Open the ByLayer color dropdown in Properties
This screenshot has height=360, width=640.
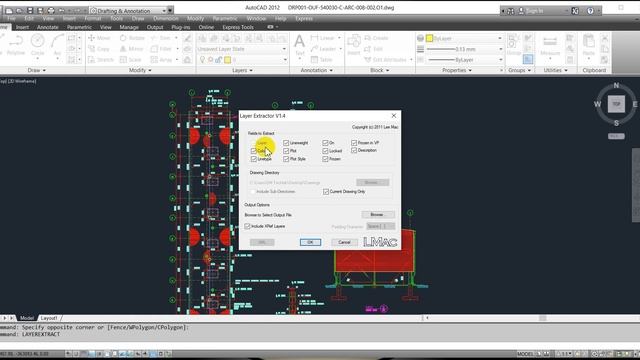[464, 38]
